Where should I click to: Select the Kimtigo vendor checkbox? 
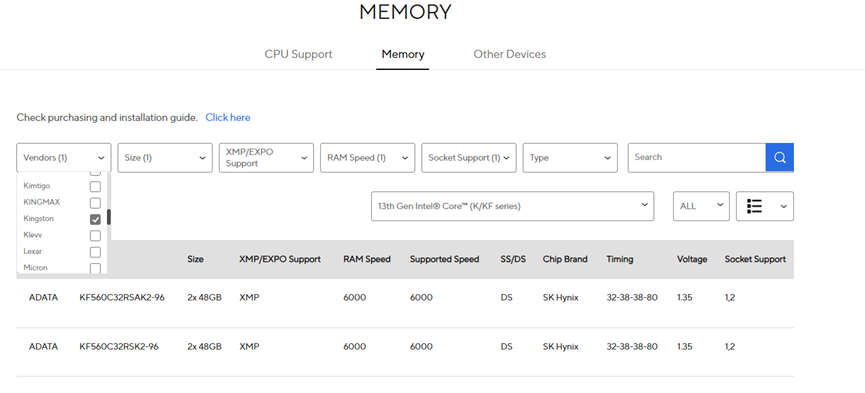(95, 186)
